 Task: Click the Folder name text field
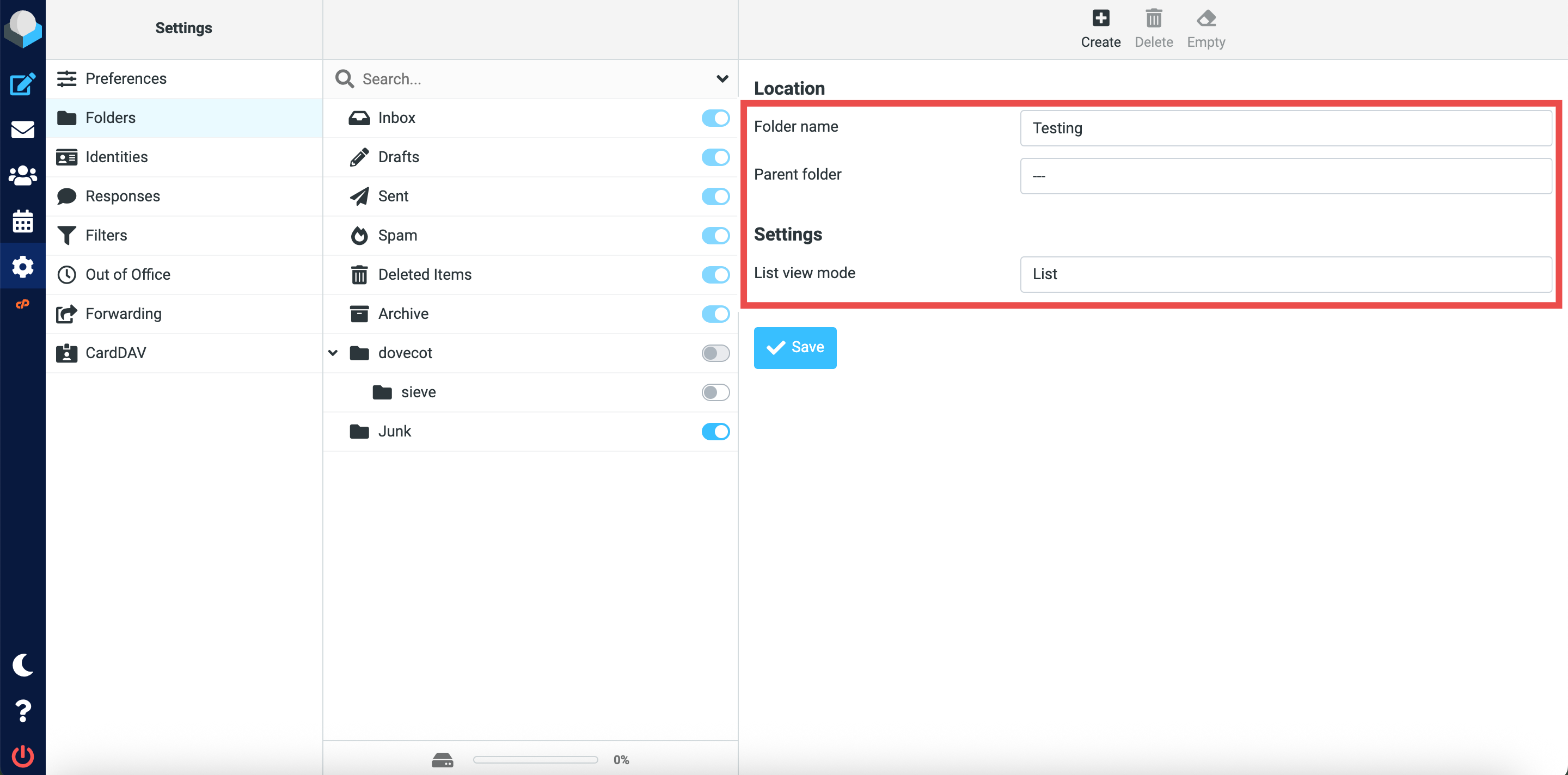(x=1285, y=128)
